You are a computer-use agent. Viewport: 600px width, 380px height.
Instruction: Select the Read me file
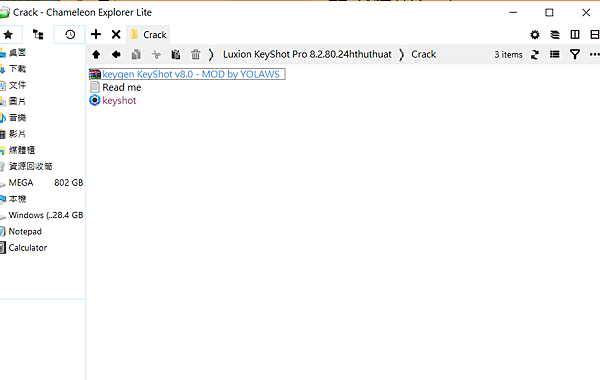pos(122,87)
